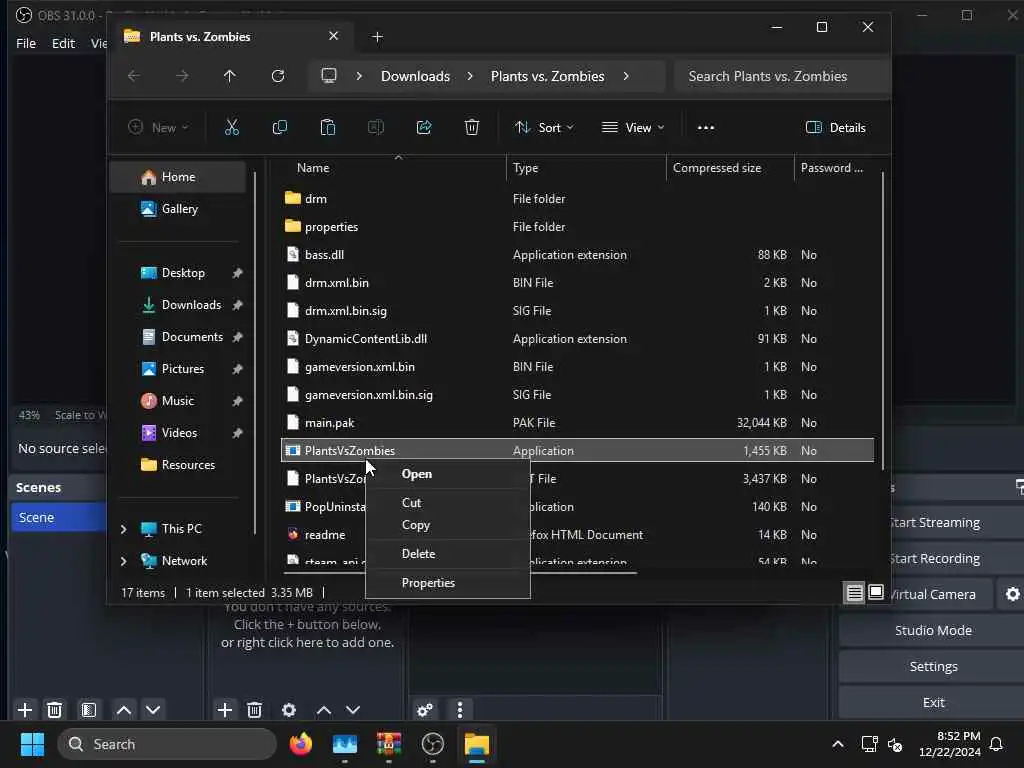Open the Edit menu in OBS
Viewport: 1024px width, 768px height.
point(63,43)
